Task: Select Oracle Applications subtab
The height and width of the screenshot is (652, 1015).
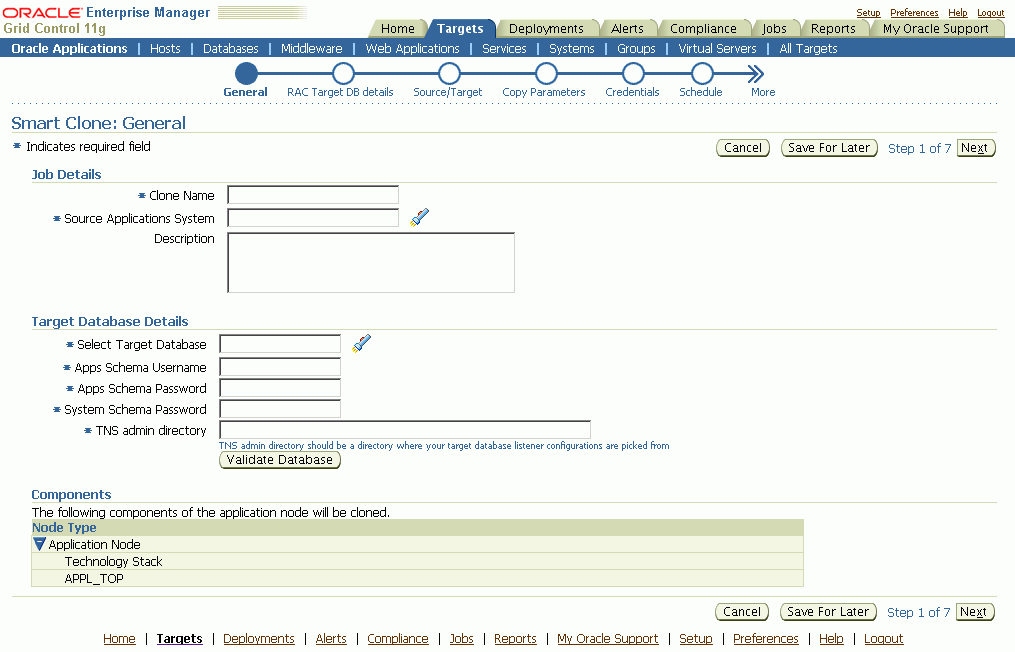Action: [69, 49]
